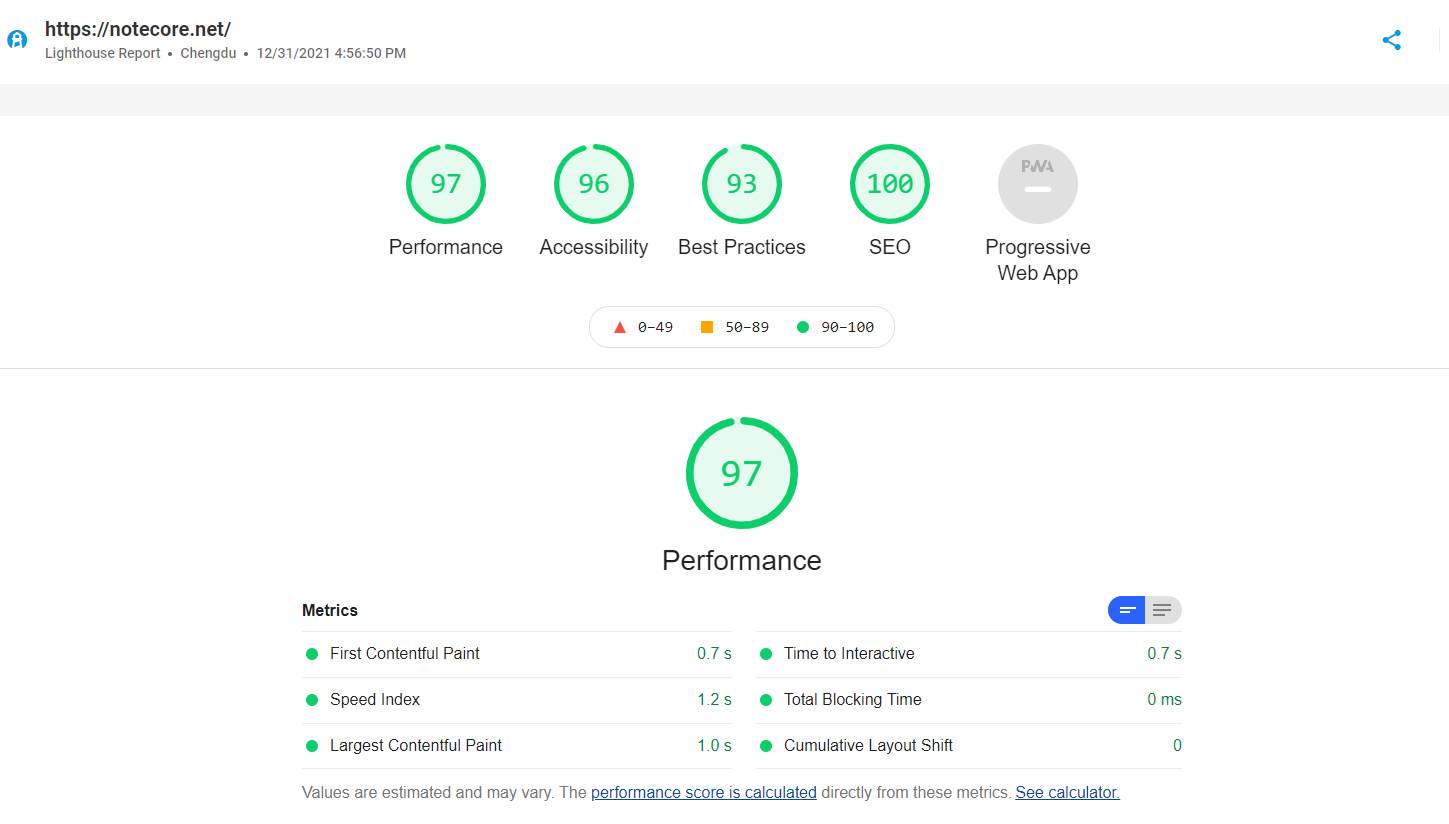Expand the Speed Index metric row

(x=375, y=700)
